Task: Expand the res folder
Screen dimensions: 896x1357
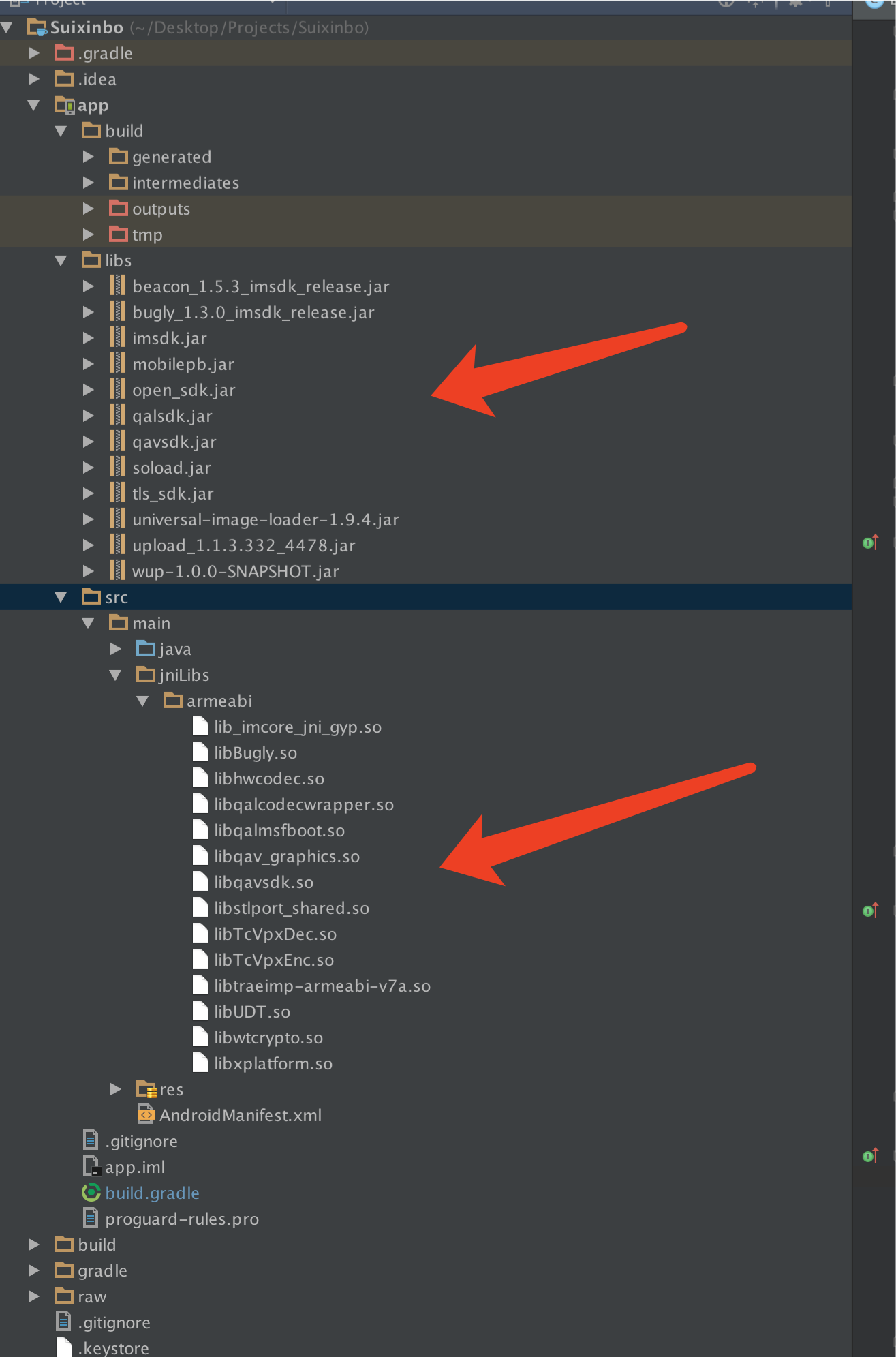Action: [x=115, y=1089]
